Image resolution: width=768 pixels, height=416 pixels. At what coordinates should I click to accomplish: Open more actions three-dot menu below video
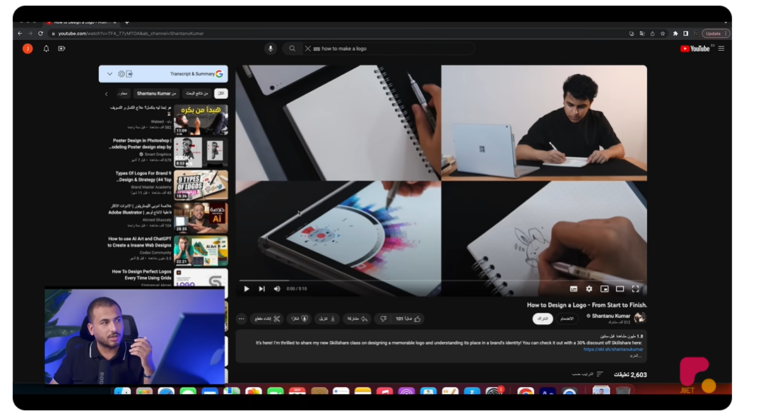point(240,319)
